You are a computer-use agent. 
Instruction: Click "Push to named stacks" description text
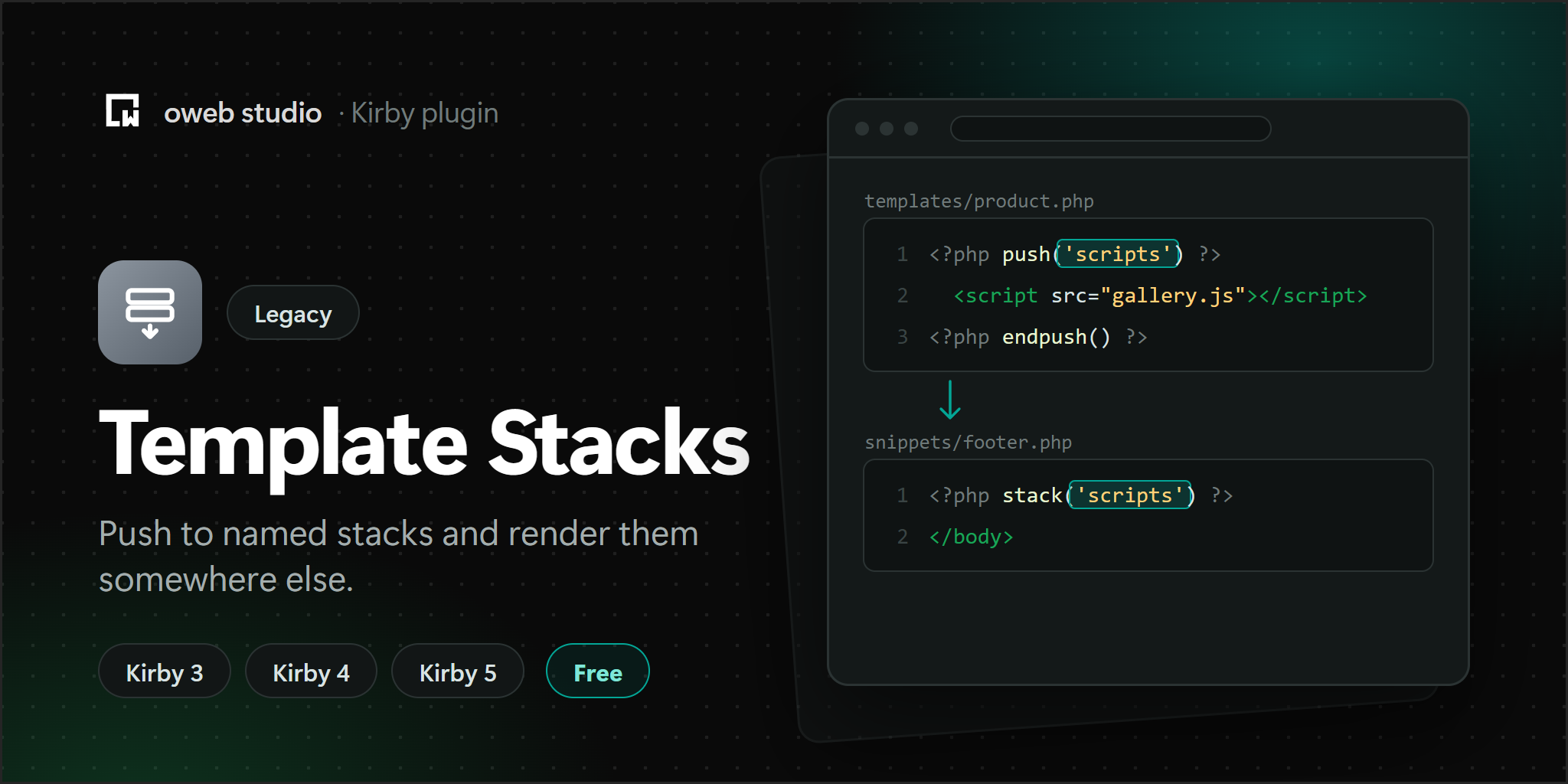tap(398, 557)
